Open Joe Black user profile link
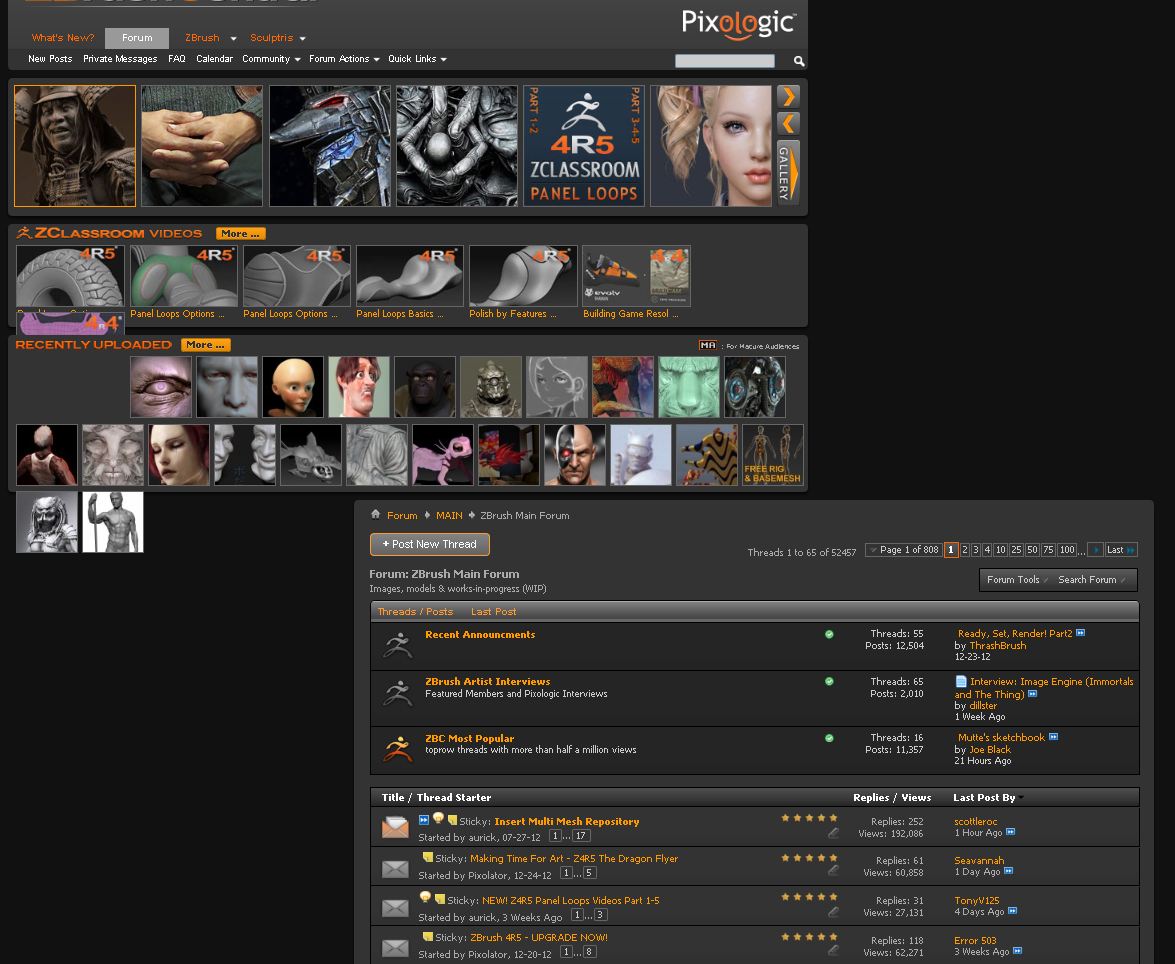Viewport: 1175px width, 964px height. (990, 750)
